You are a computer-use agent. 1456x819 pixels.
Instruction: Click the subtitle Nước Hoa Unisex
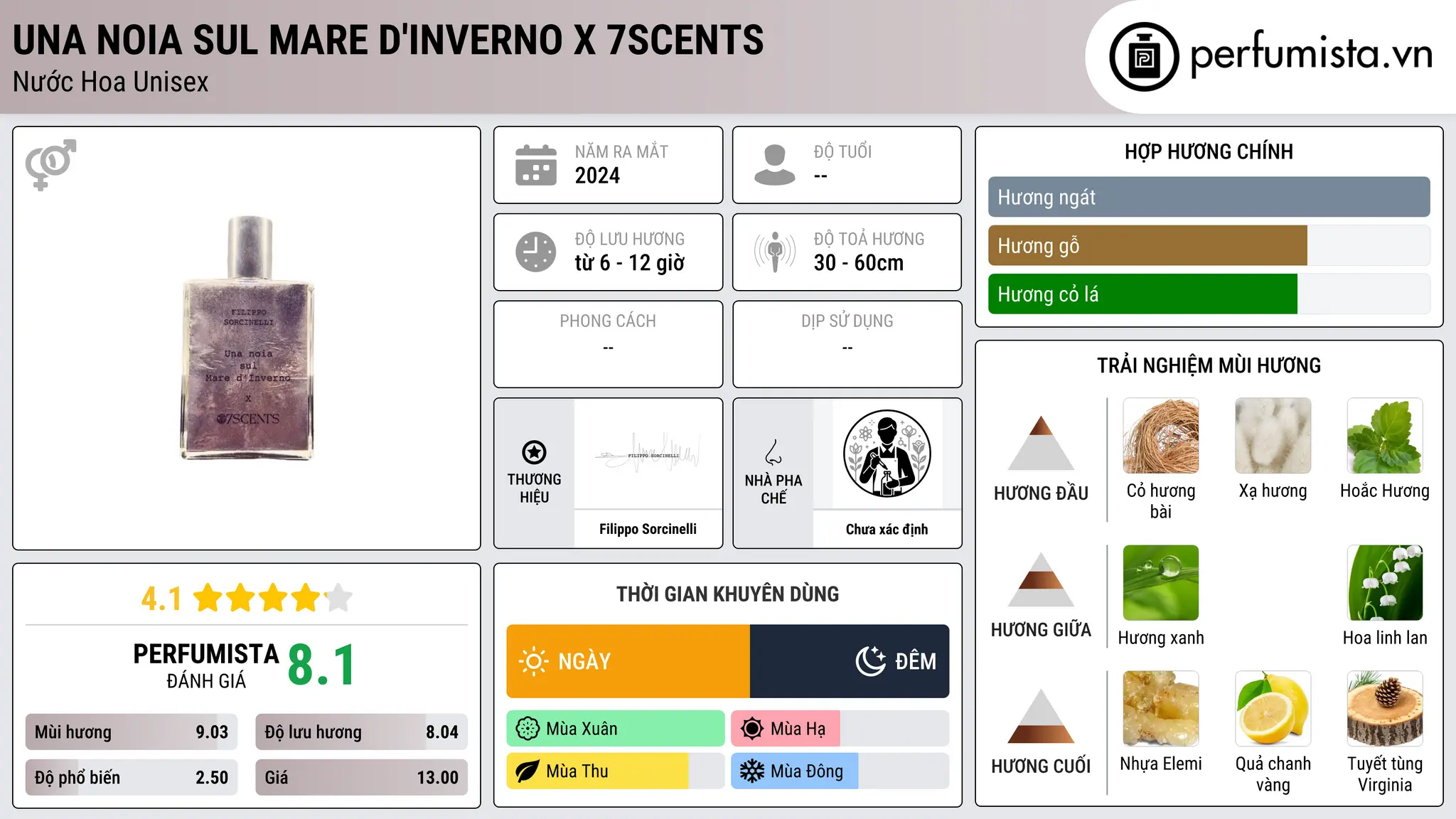click(111, 82)
